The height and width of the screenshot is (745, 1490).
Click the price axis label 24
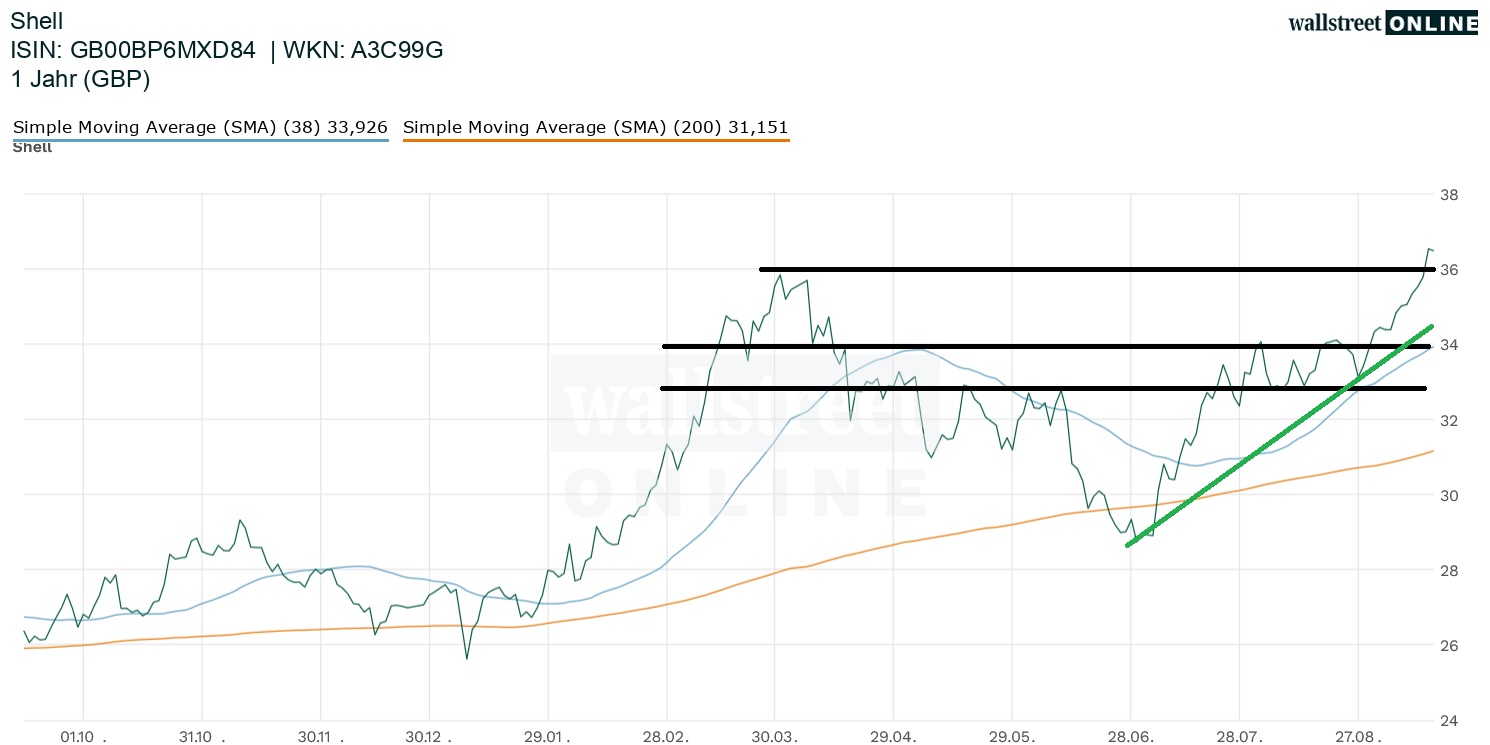click(1449, 721)
